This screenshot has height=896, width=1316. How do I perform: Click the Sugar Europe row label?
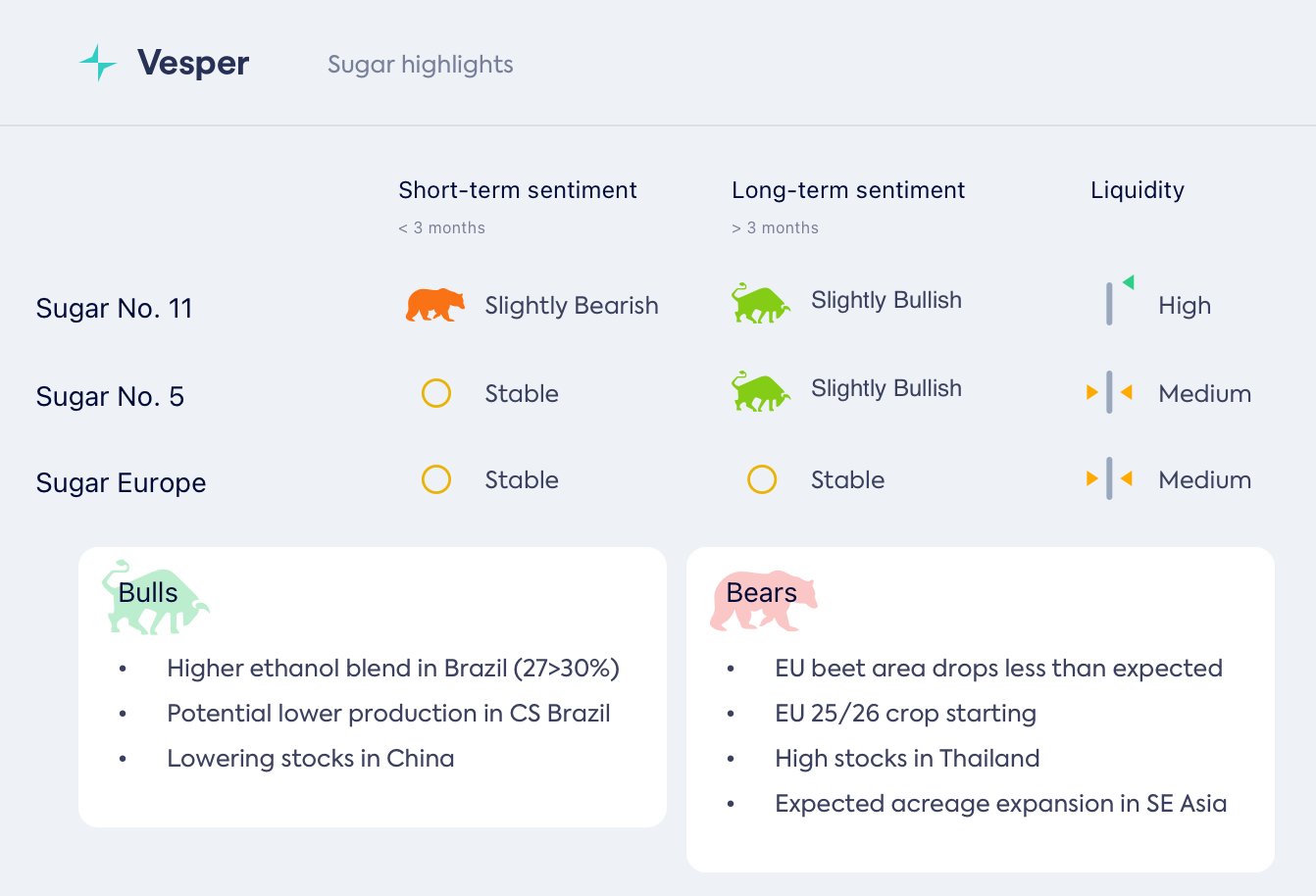coord(121,483)
